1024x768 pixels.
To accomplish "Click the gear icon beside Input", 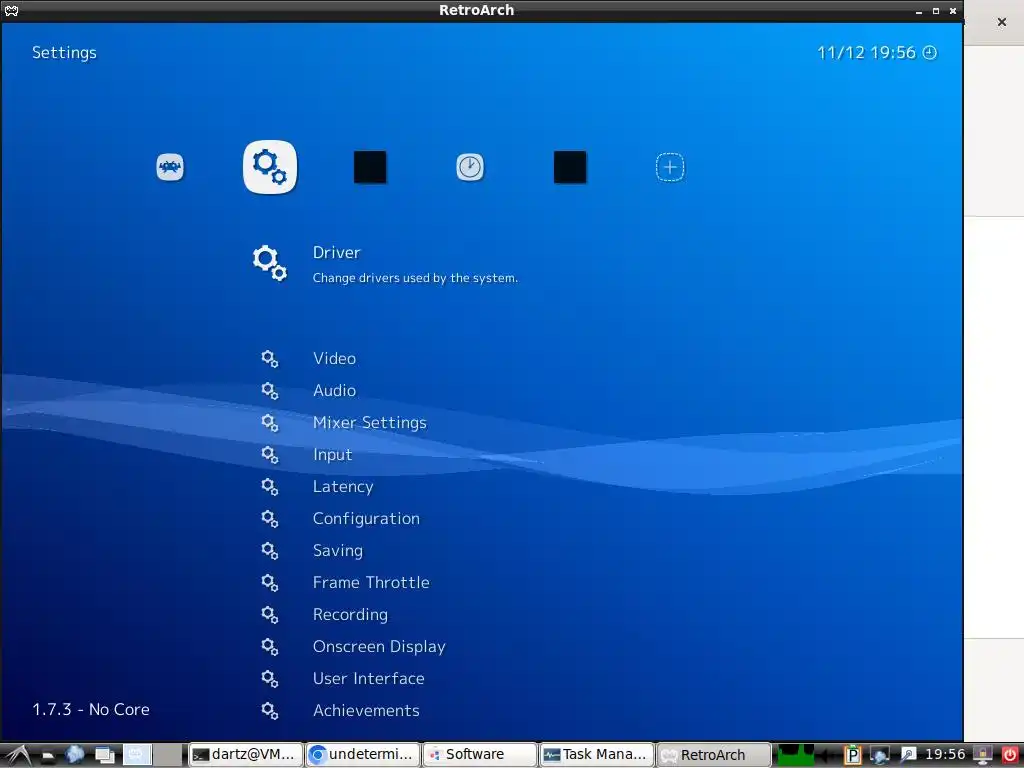I will click(270, 455).
